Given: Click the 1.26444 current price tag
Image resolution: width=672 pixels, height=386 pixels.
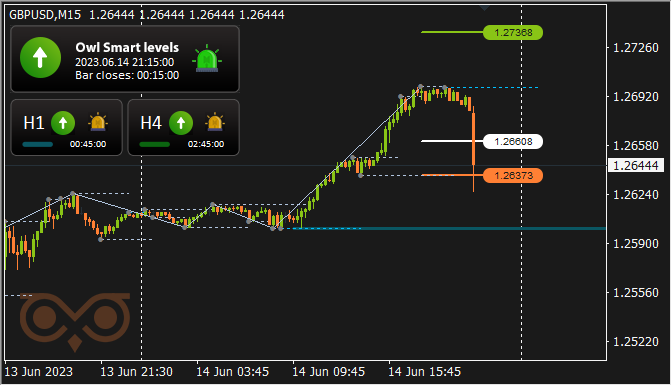Looking at the screenshot, I should 636,165.
